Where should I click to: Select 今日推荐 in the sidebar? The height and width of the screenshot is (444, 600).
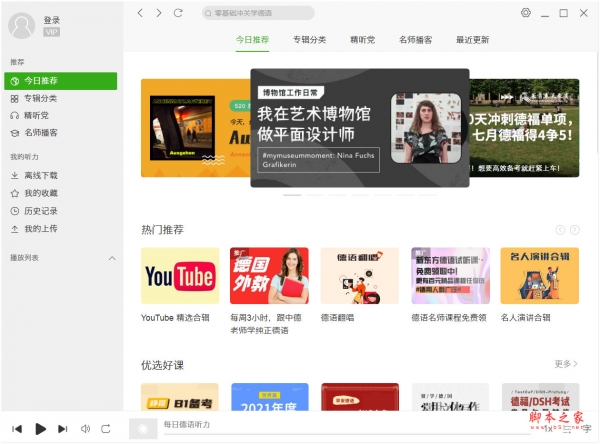[x=60, y=81]
